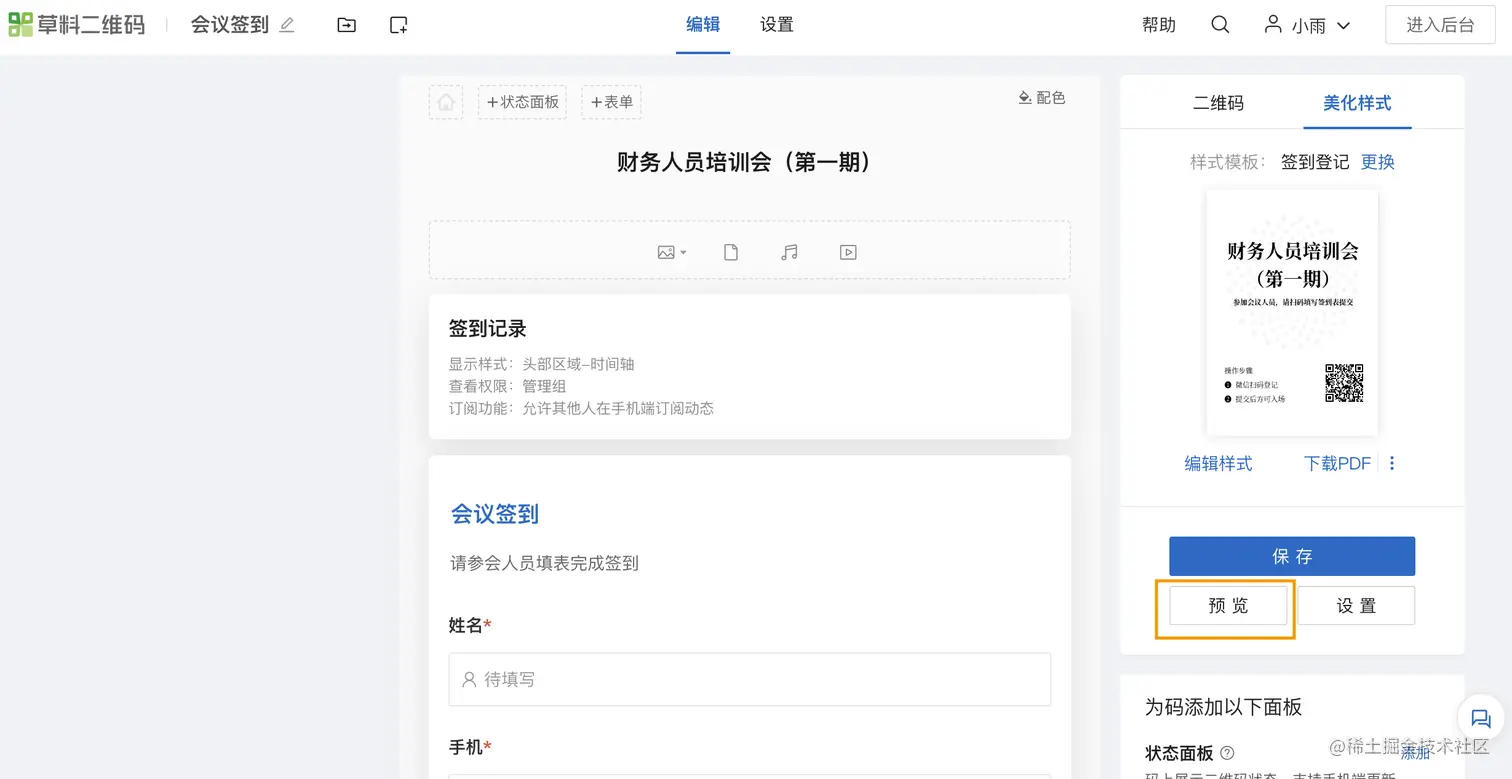Click the home icon box
1512x779 pixels.
446,102
